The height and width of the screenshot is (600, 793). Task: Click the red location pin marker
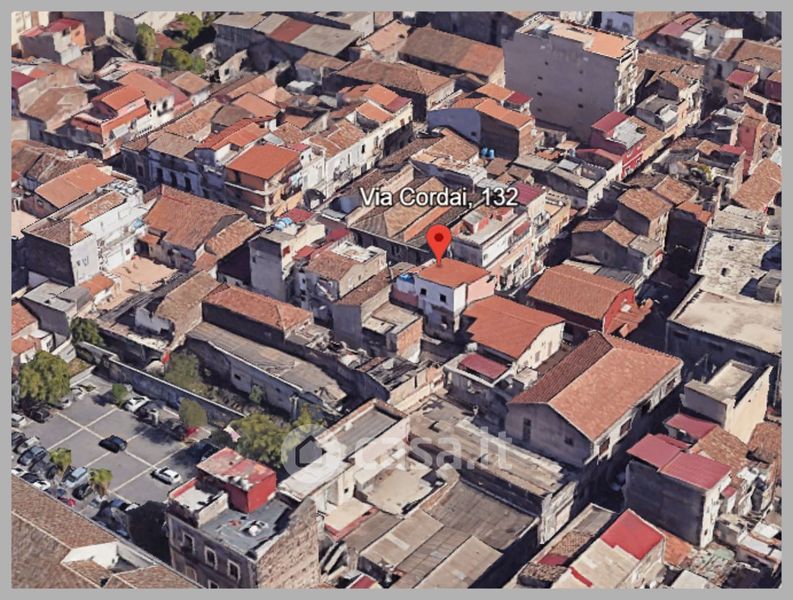coord(439,241)
